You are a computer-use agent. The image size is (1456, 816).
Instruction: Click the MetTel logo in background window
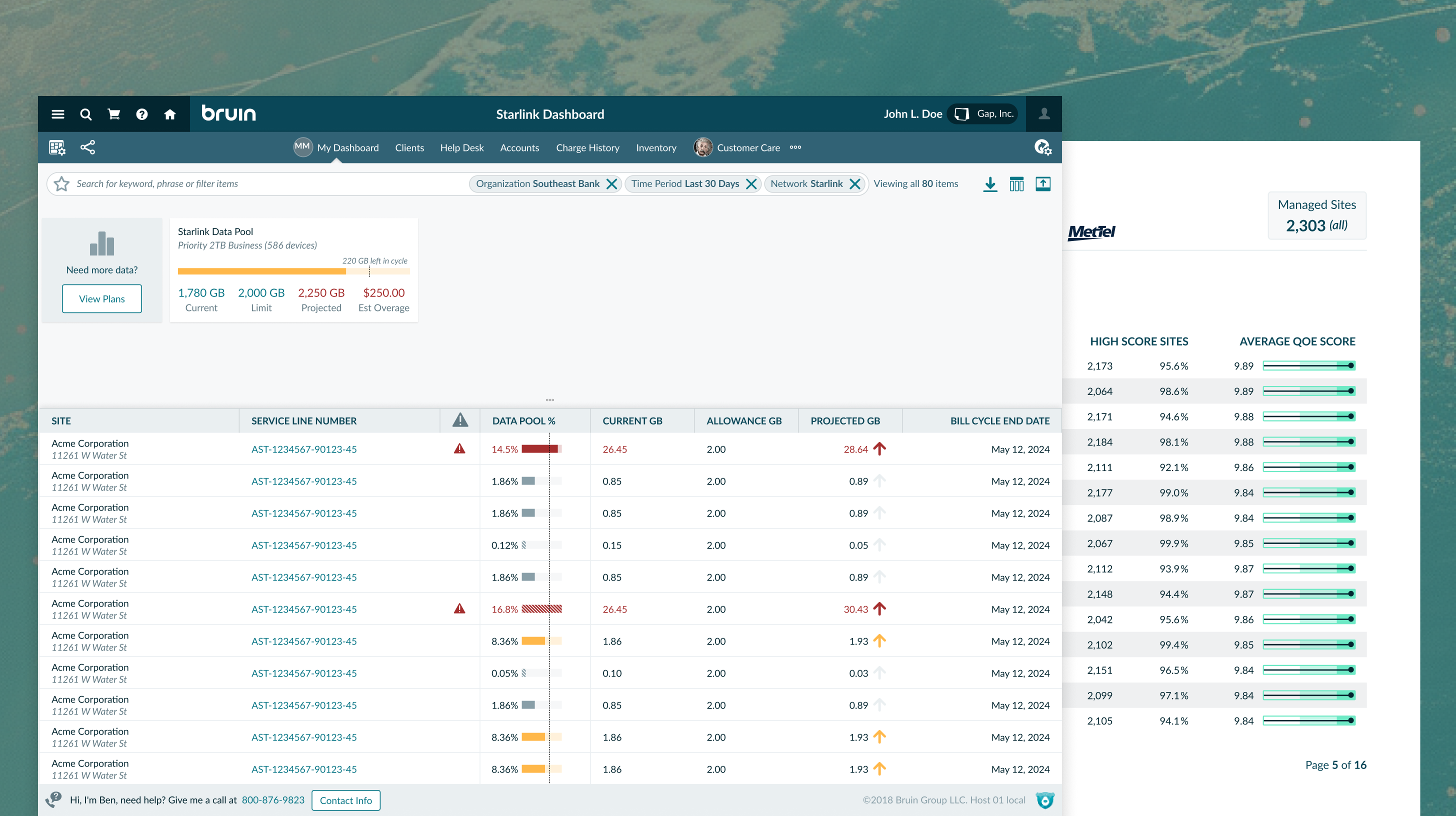(1091, 232)
